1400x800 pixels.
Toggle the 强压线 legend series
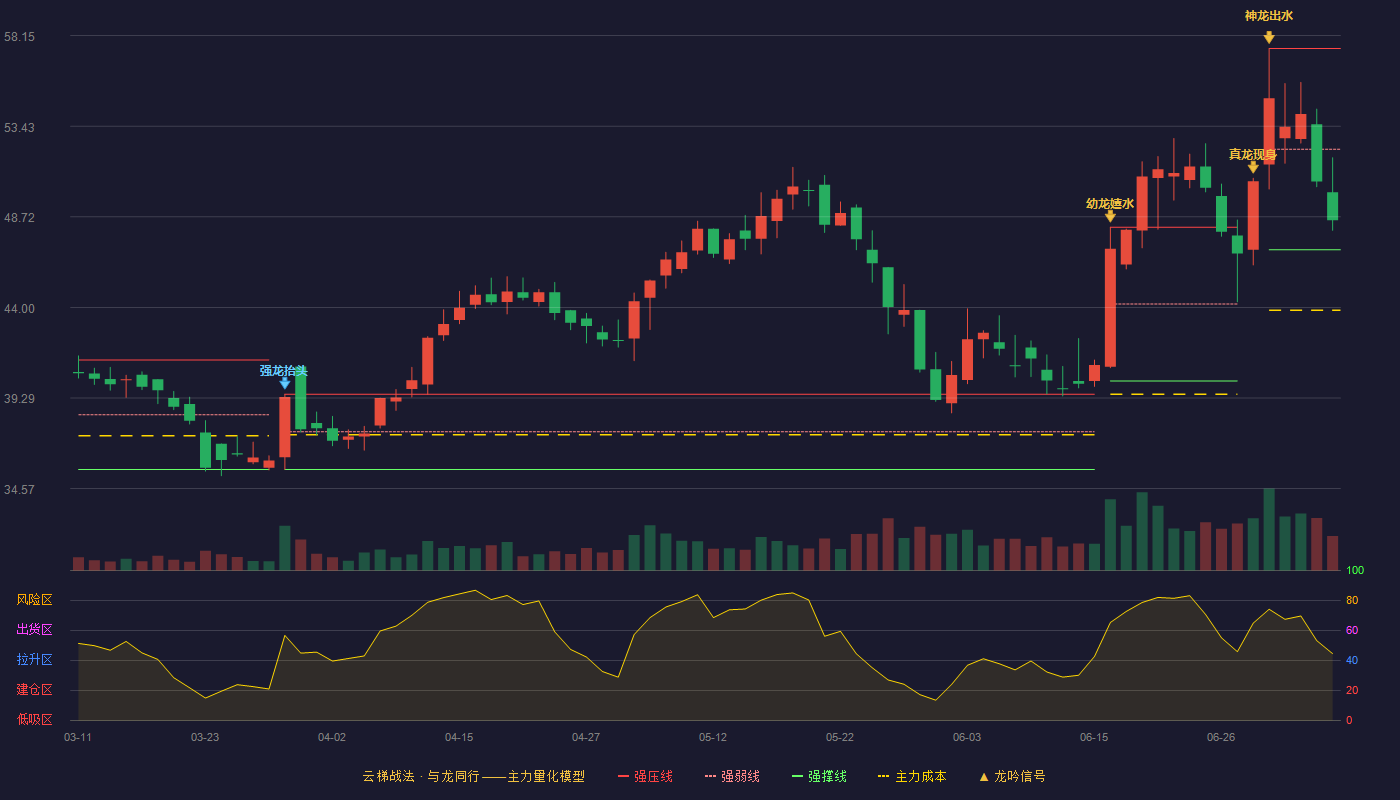point(645,776)
